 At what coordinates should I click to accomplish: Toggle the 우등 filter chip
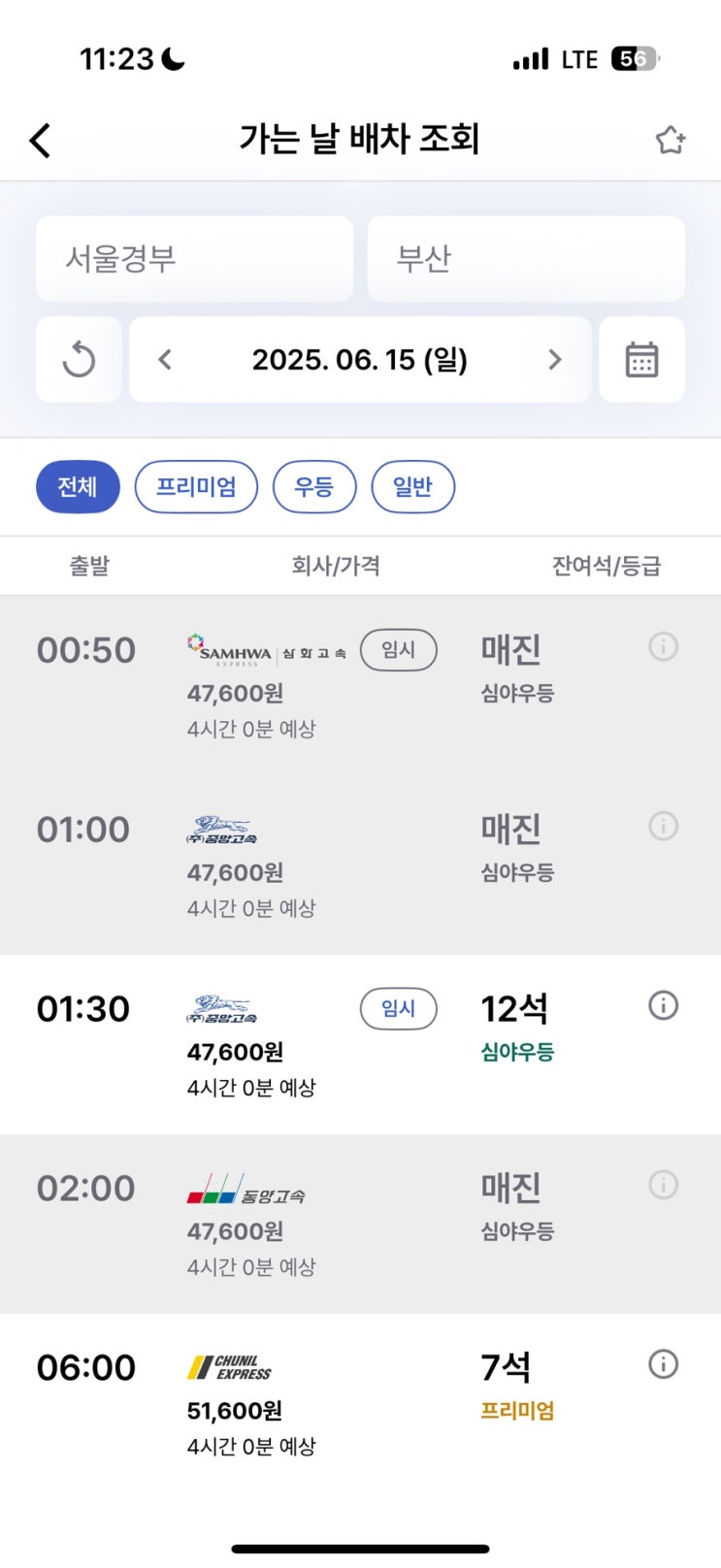314,486
